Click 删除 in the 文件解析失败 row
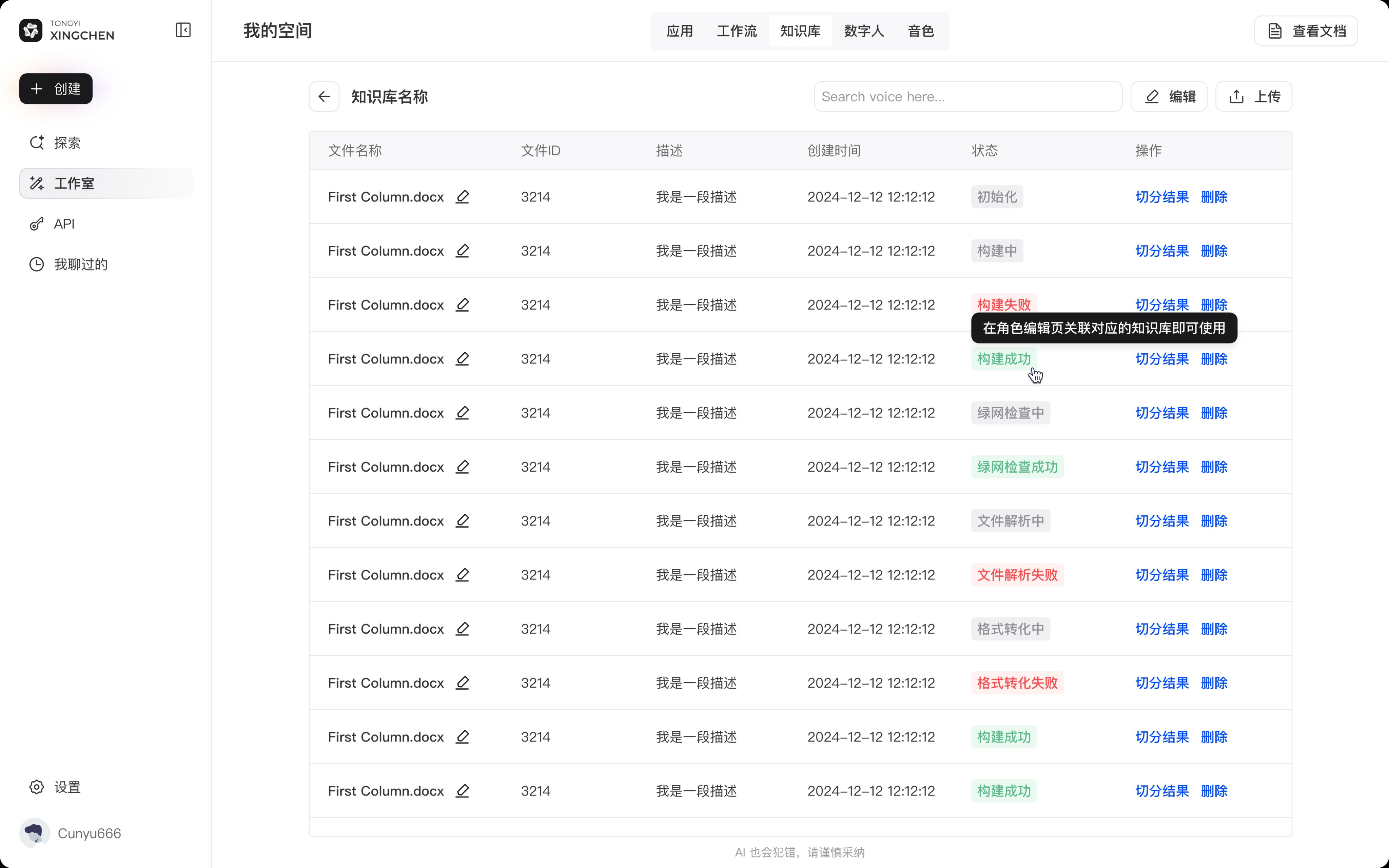Image resolution: width=1389 pixels, height=868 pixels. [1213, 575]
